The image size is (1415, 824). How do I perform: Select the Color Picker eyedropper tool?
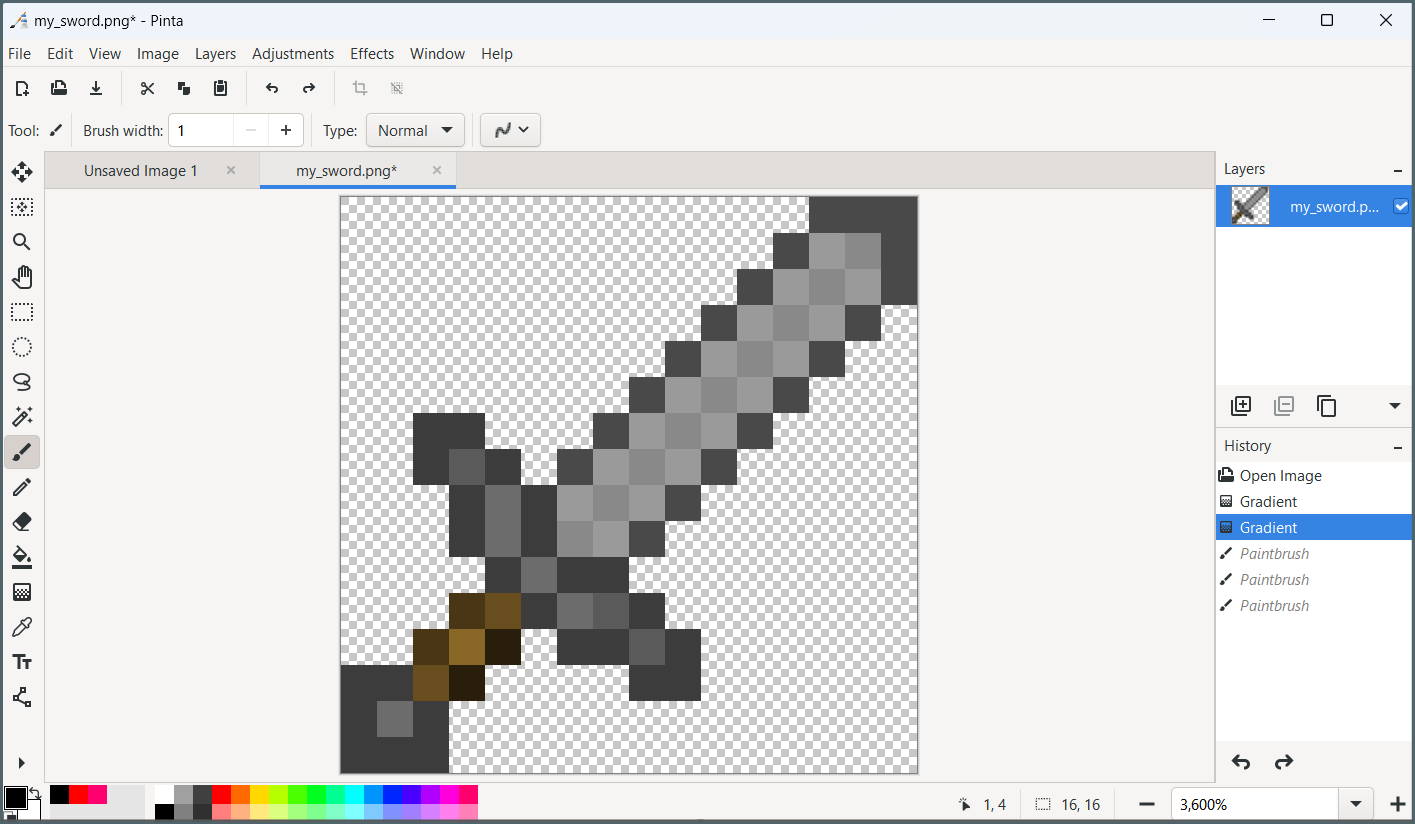point(22,627)
